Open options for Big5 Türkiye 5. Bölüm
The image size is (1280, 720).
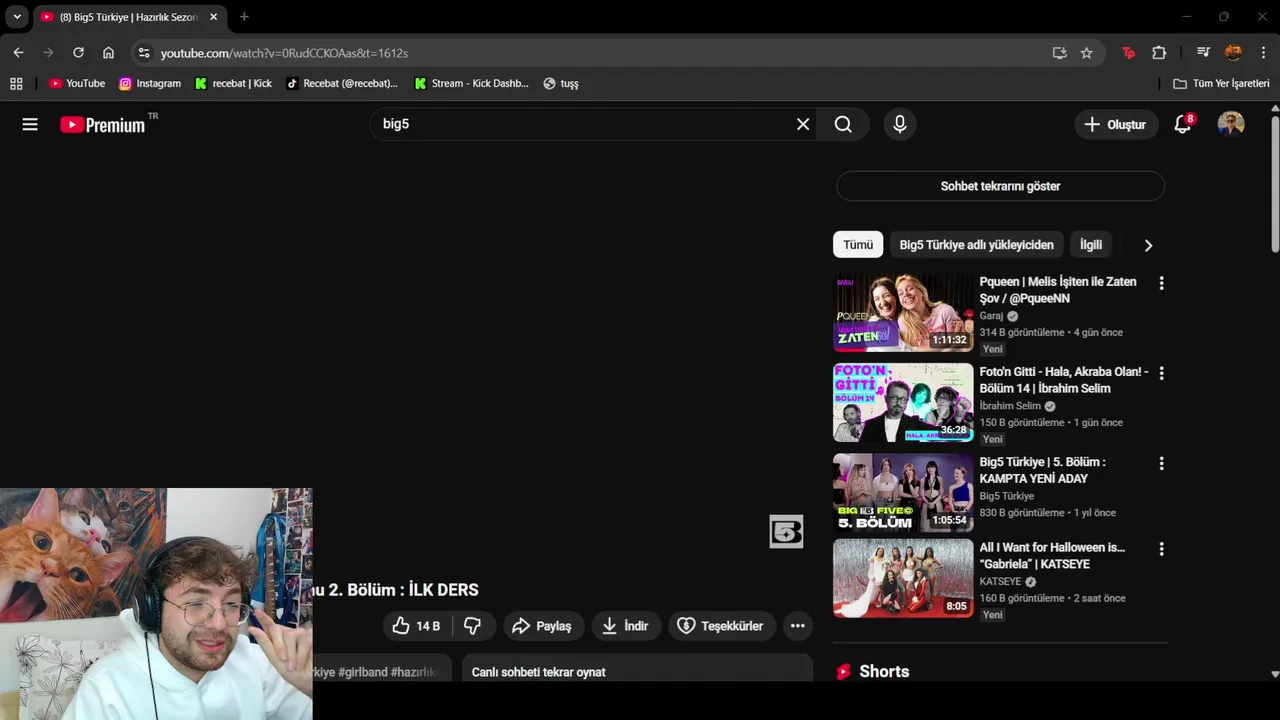[x=1161, y=464]
